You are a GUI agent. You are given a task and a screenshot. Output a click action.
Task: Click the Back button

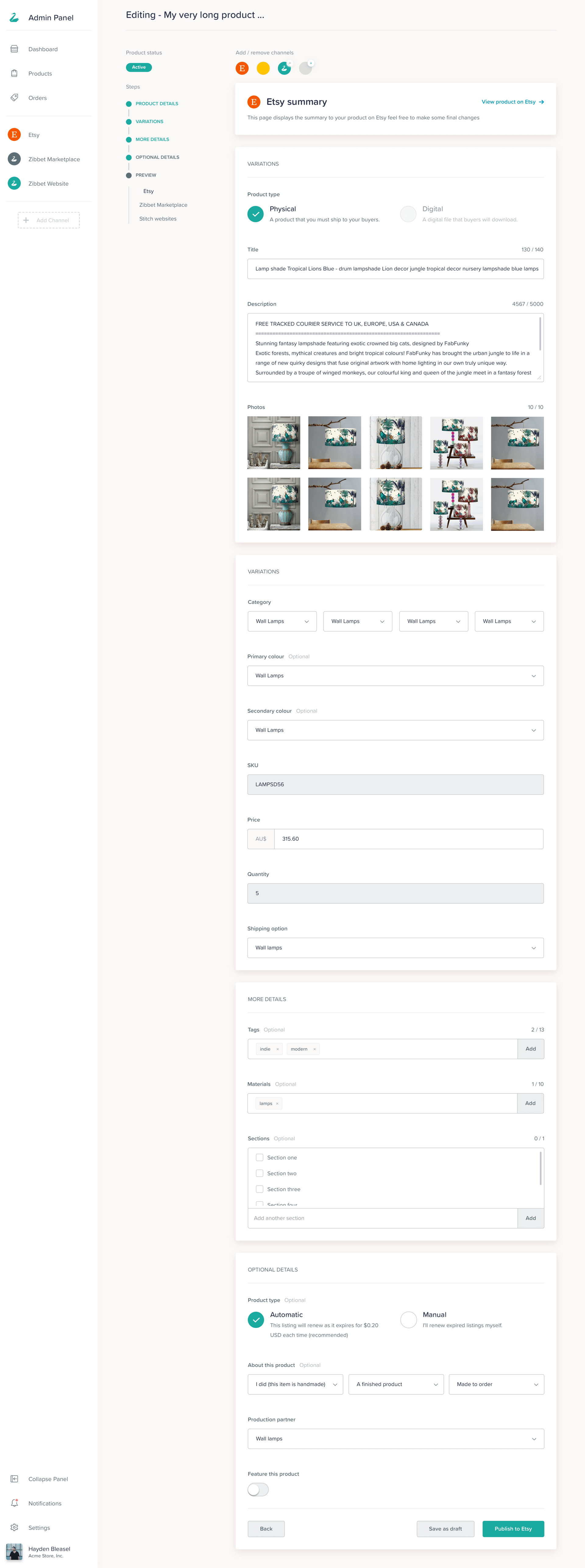pyautogui.click(x=266, y=1528)
